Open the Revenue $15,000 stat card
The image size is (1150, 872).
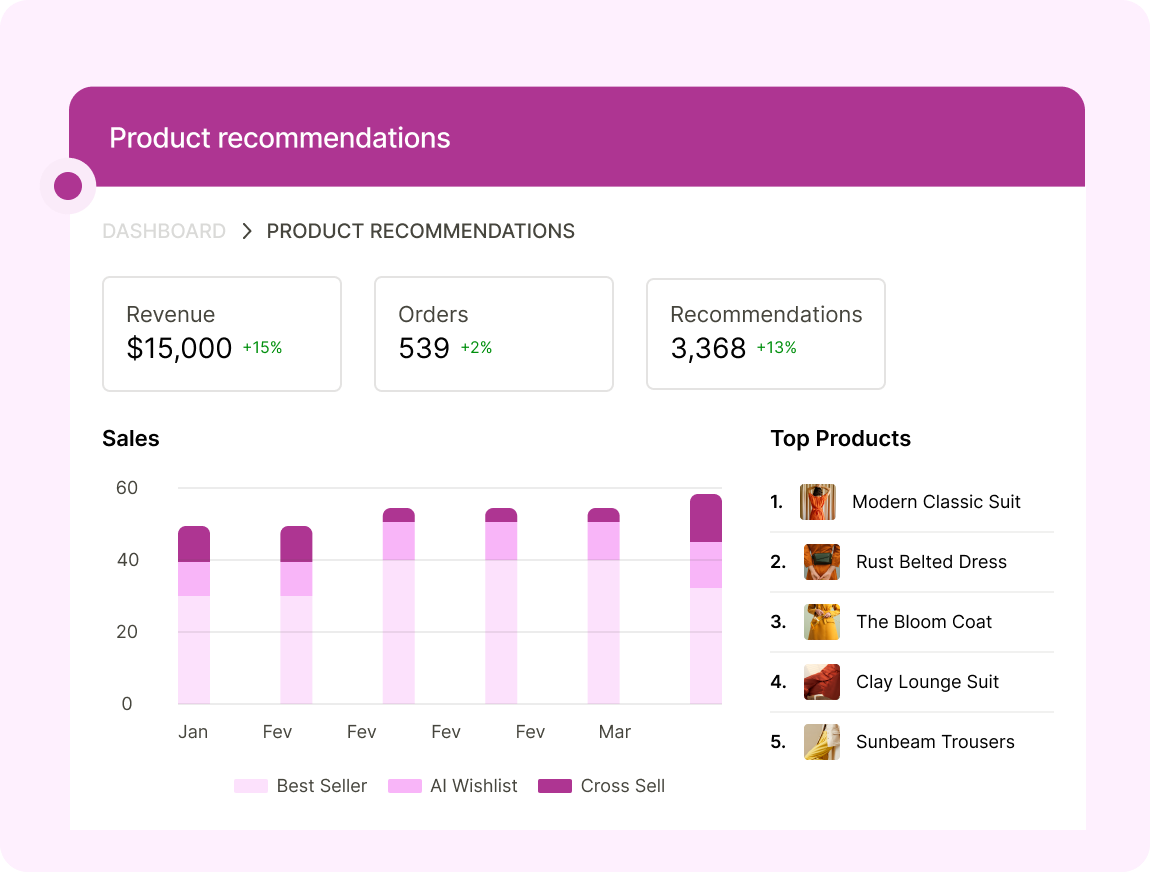222,334
